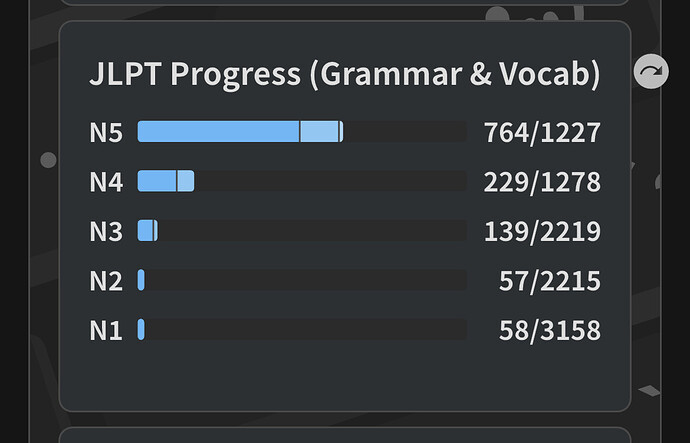Viewport: 690px width, 443px height.
Task: Click the N1 progress bar
Action: tap(302, 329)
